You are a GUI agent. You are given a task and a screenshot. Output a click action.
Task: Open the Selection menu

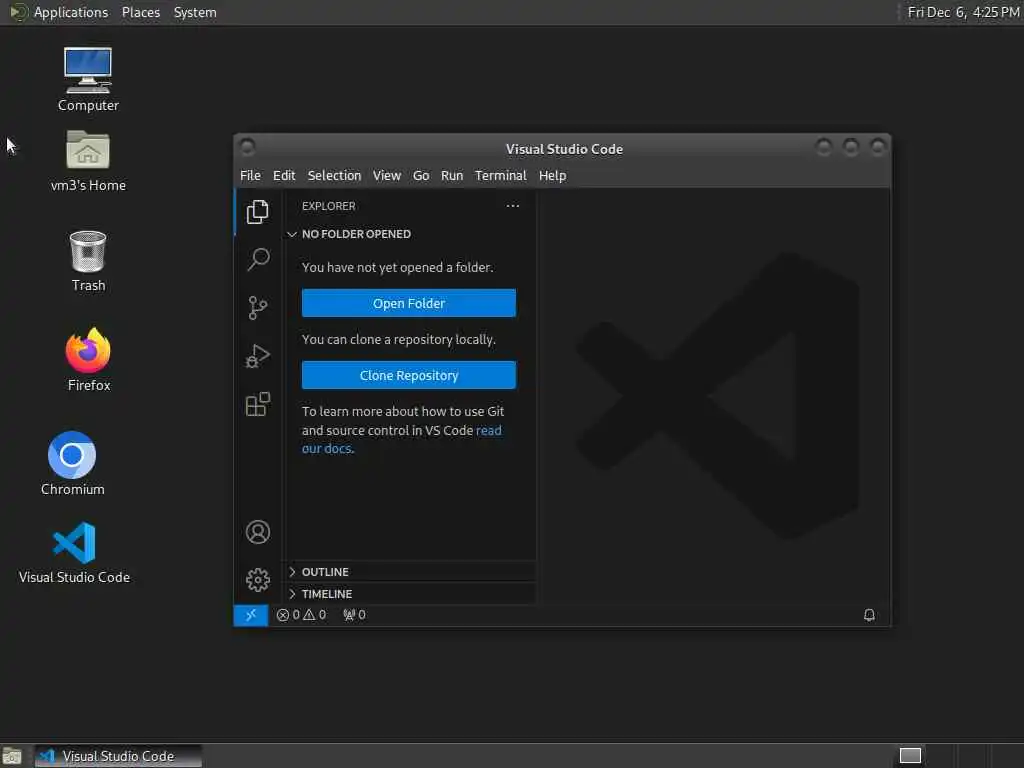[x=334, y=176]
